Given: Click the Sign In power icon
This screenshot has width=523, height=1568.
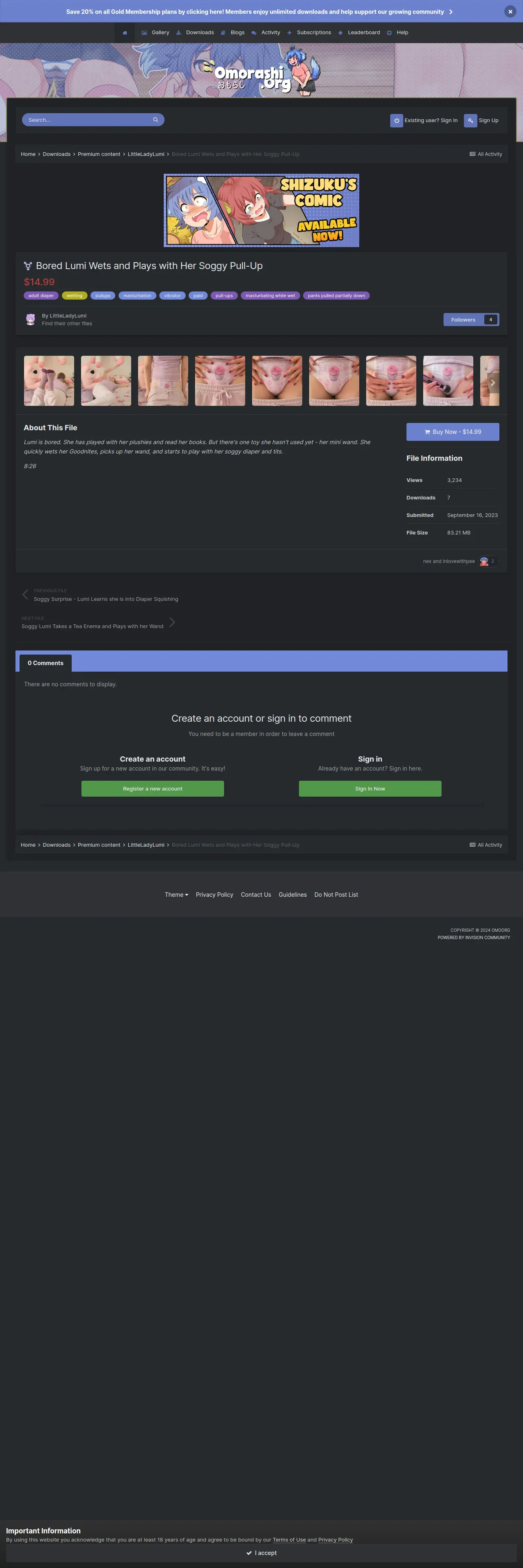Looking at the screenshot, I should (396, 120).
